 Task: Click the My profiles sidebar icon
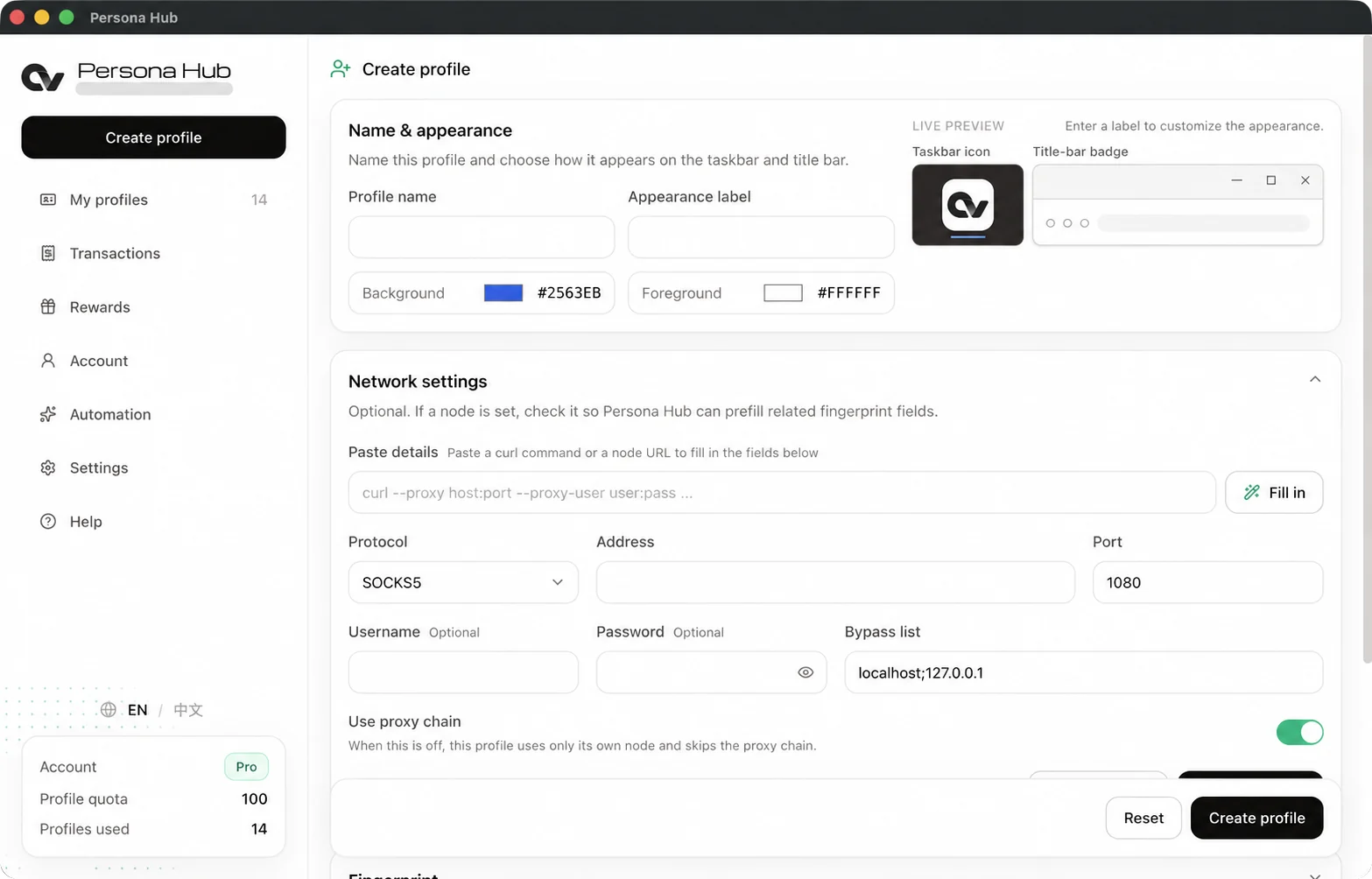pyautogui.click(x=48, y=200)
